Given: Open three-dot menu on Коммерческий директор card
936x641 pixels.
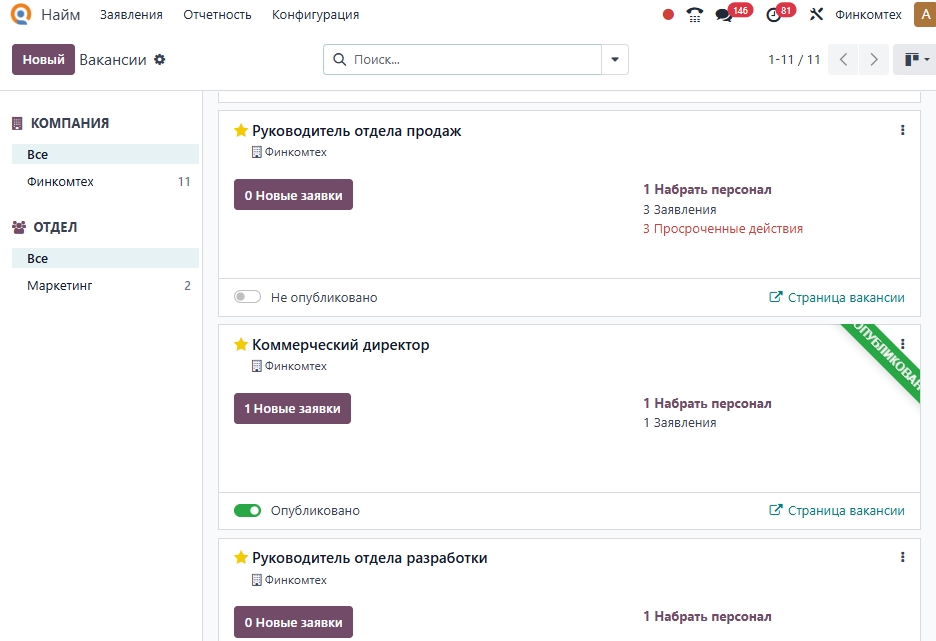Looking at the screenshot, I should [902, 344].
